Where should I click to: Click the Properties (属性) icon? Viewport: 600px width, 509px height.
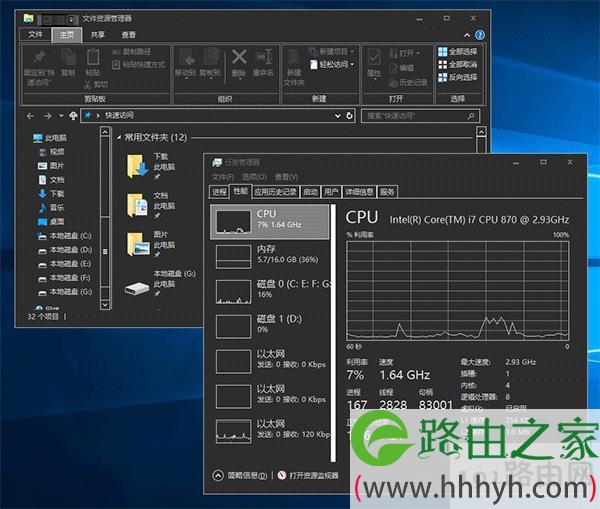click(x=374, y=58)
